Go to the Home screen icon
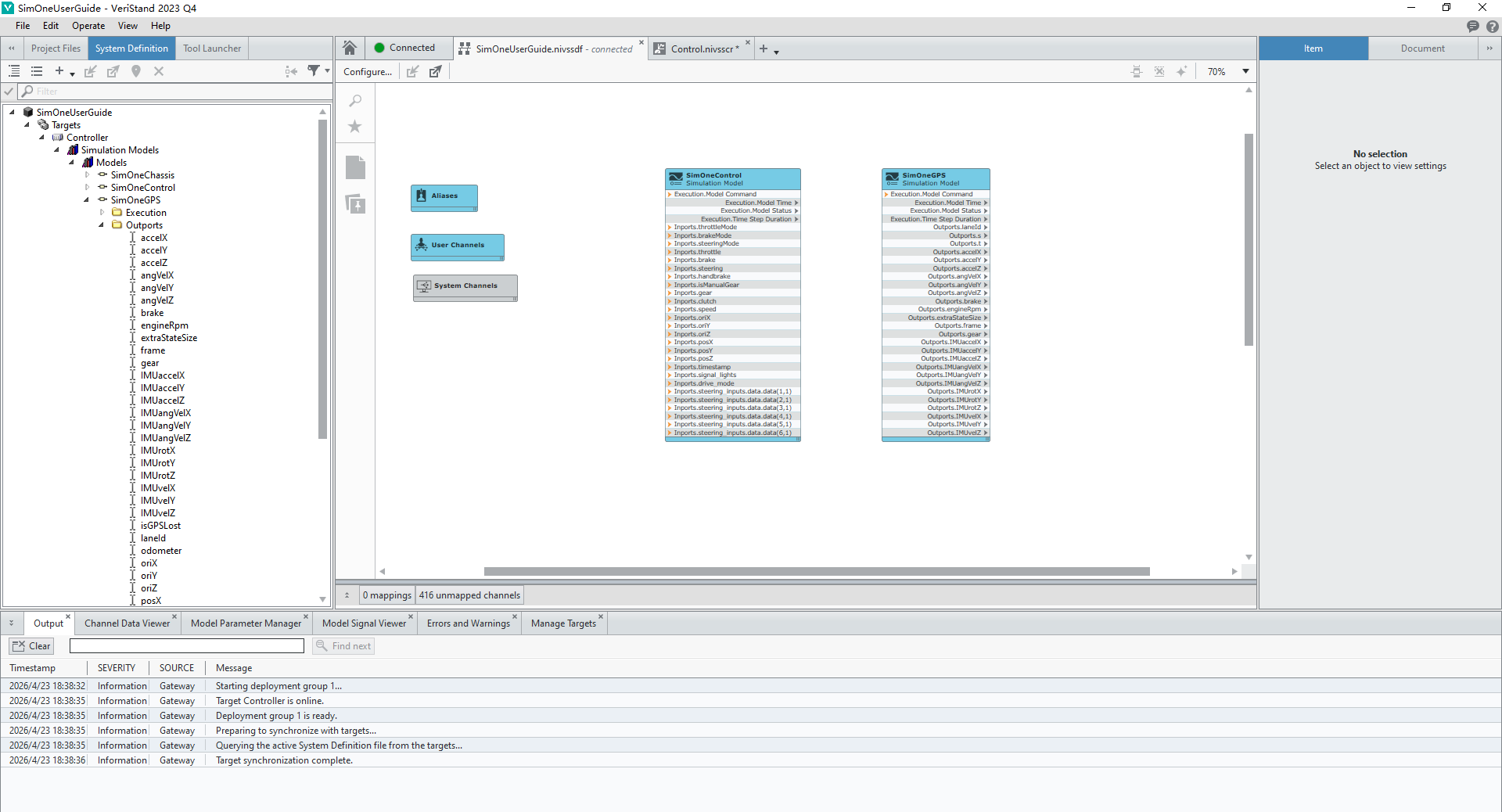The width and height of the screenshot is (1502, 812). 350,48
